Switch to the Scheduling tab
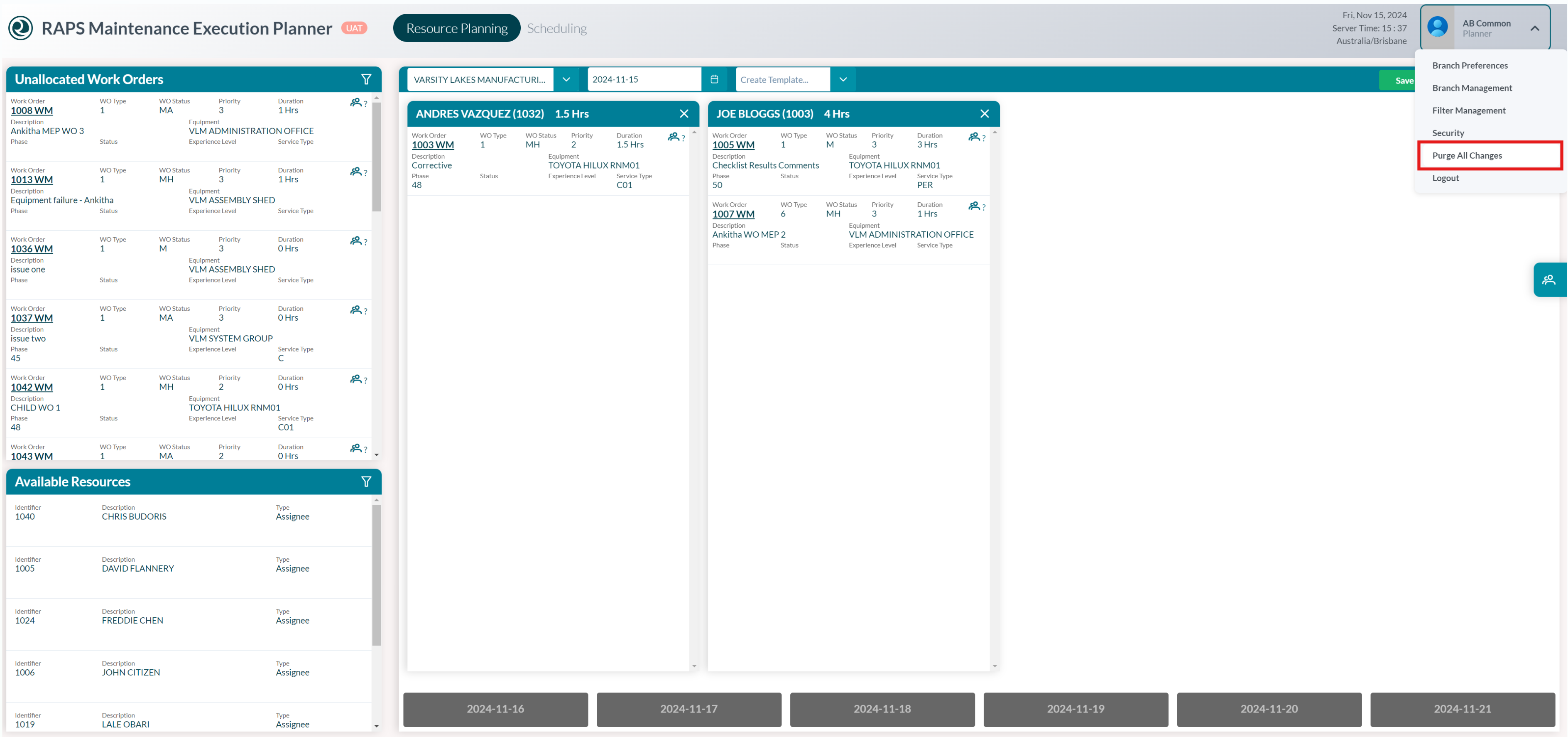 pyautogui.click(x=557, y=28)
